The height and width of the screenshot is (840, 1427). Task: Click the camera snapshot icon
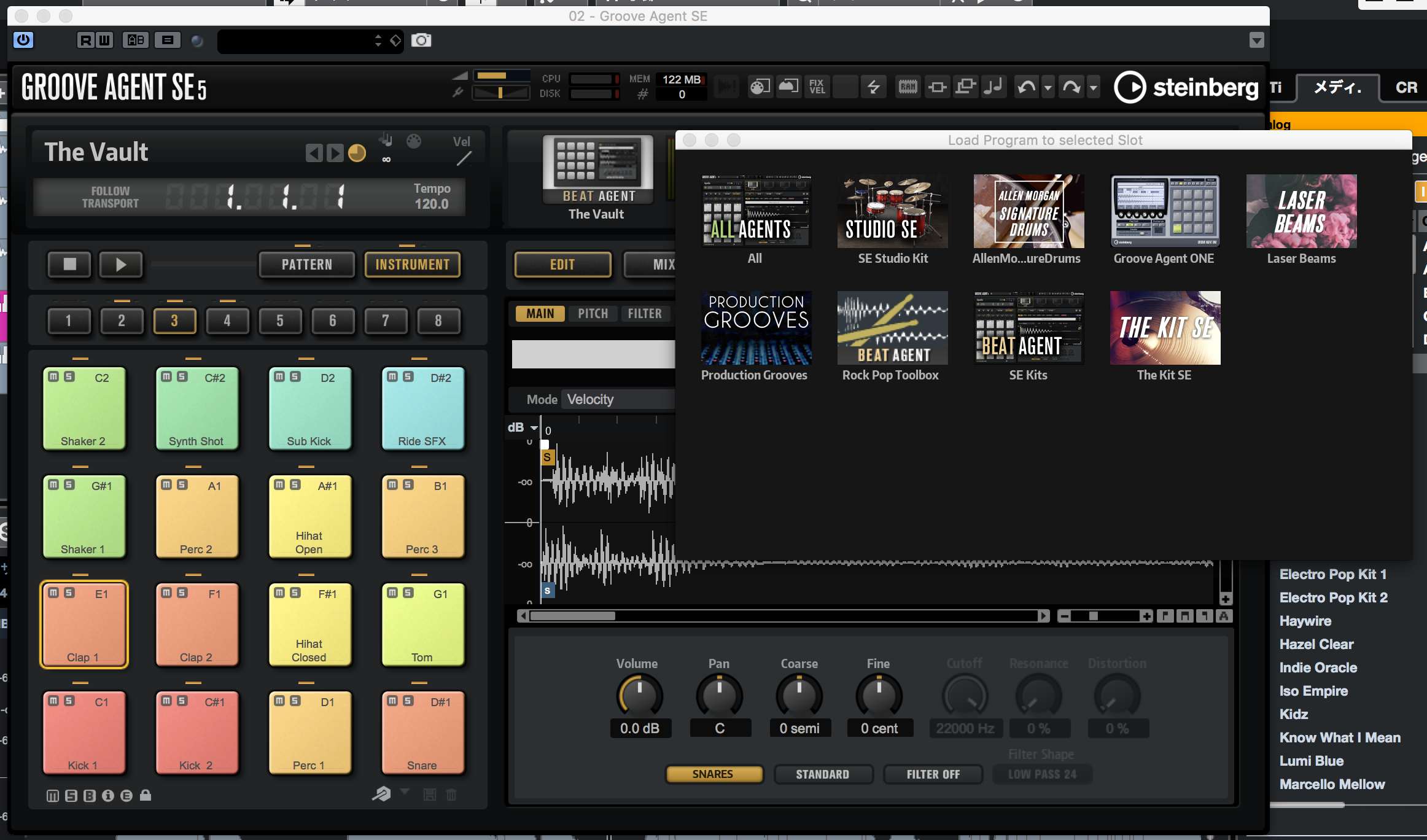421,41
